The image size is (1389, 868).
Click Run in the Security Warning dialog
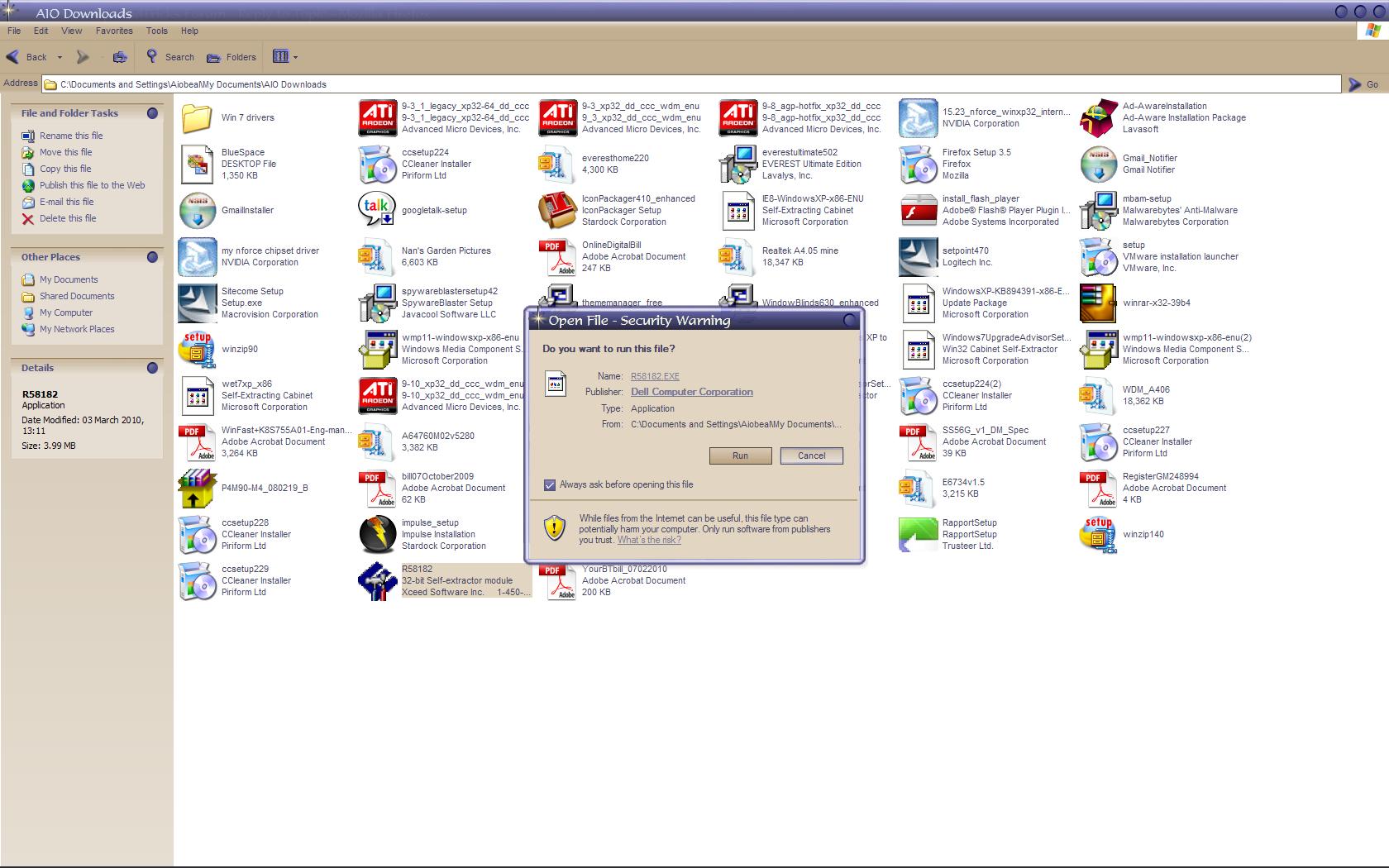(x=740, y=455)
